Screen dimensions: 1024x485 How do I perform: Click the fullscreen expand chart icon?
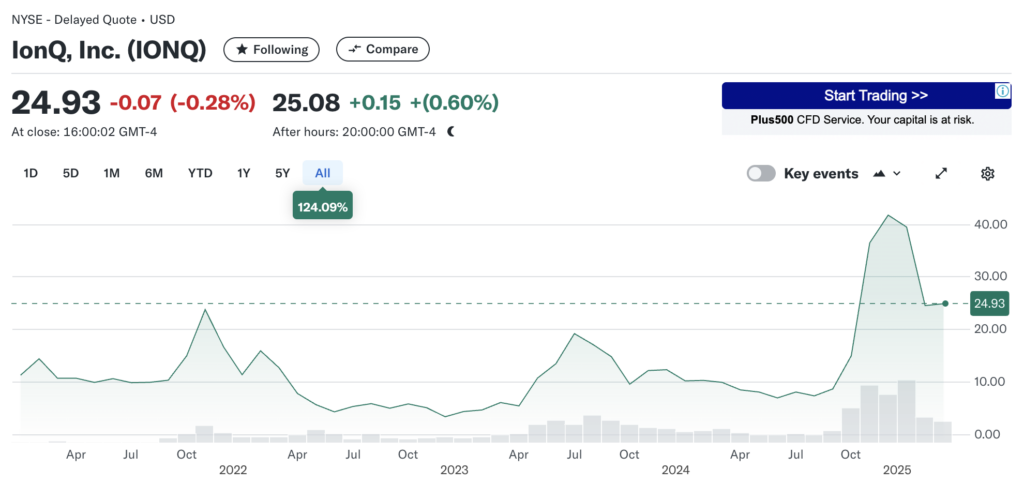(x=941, y=173)
